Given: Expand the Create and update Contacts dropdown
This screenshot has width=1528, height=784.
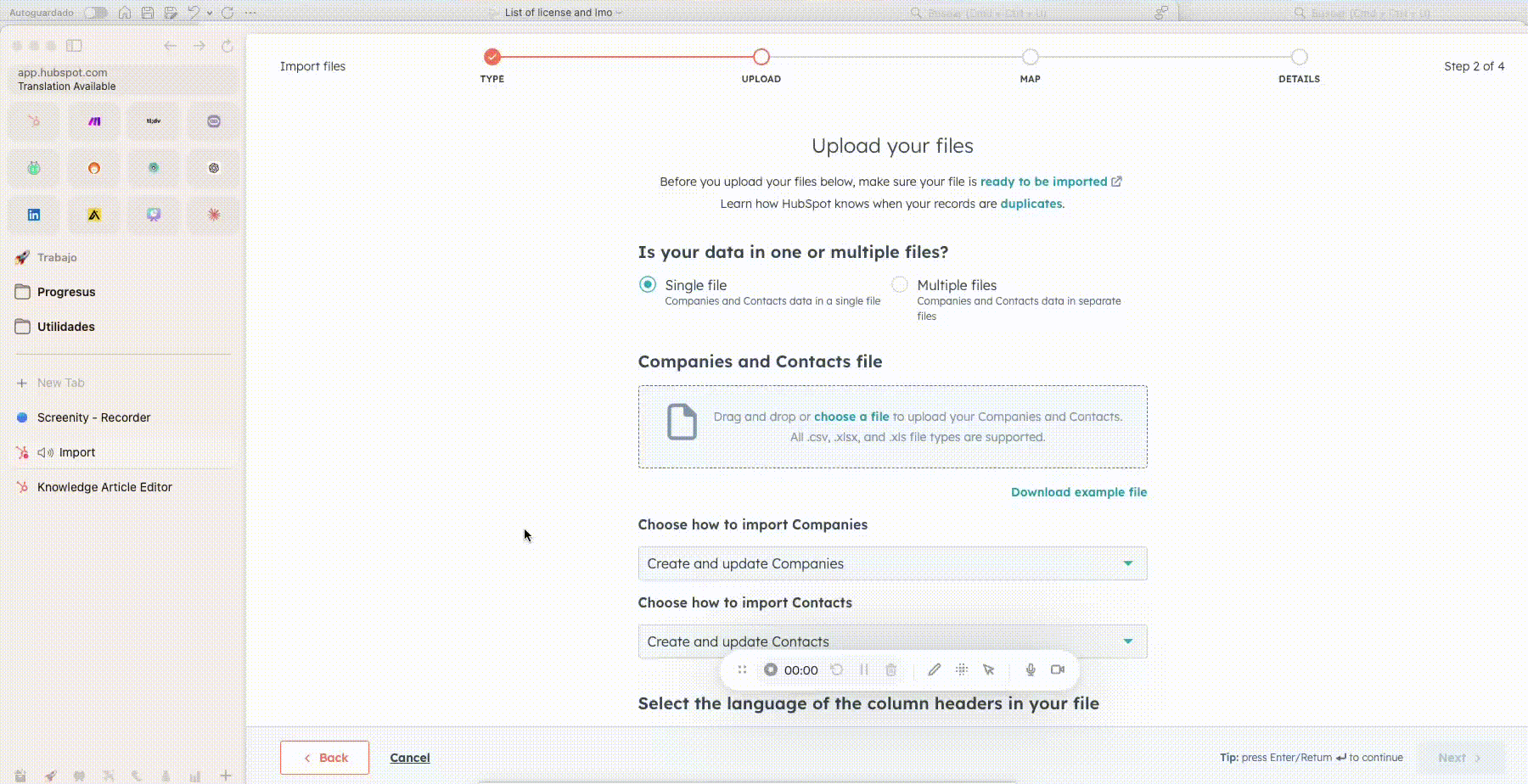Looking at the screenshot, I should click(891, 641).
